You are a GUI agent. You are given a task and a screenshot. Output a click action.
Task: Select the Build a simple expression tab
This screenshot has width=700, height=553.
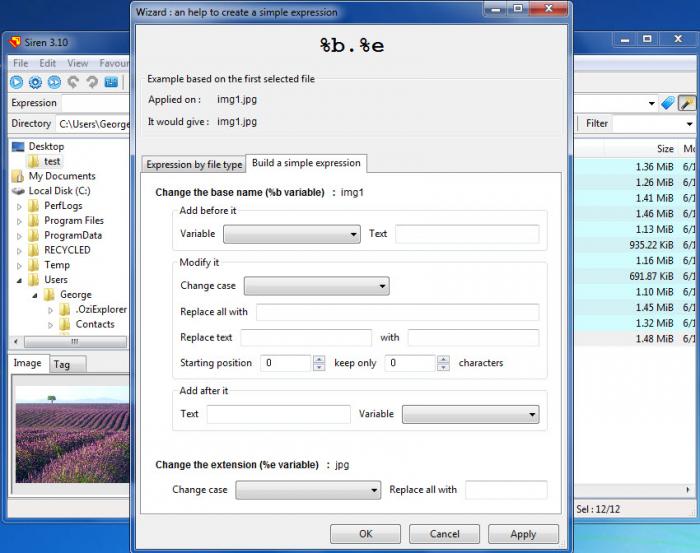(x=306, y=163)
